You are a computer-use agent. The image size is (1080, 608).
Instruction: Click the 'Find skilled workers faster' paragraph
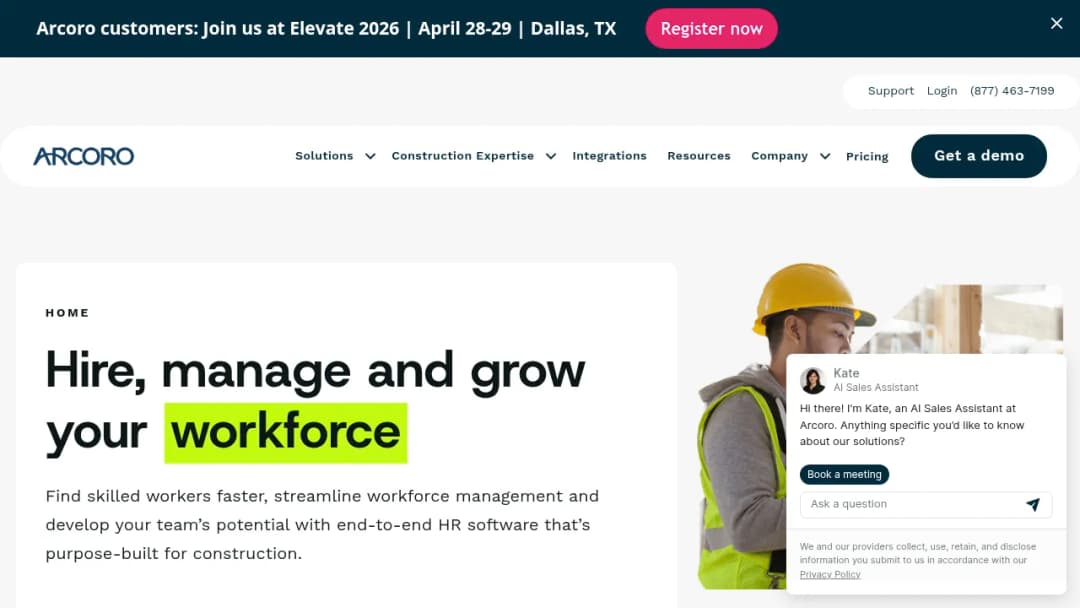322,525
